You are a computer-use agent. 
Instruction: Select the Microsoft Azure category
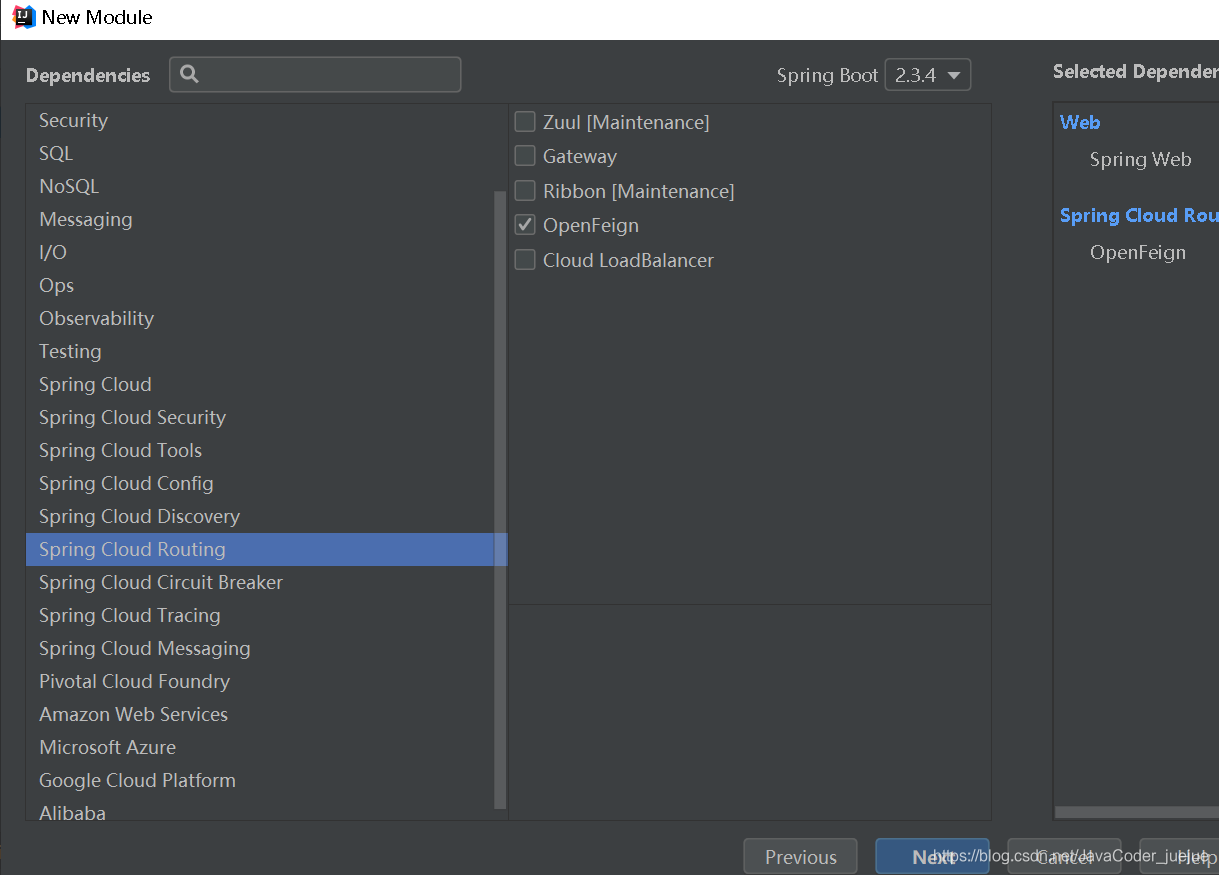click(261, 747)
